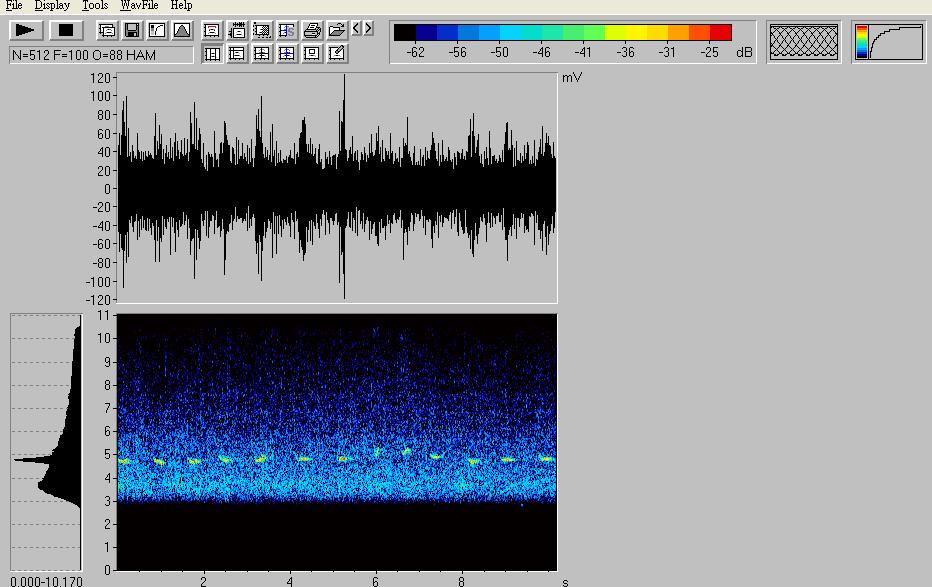Click the open folder icon

(337, 30)
